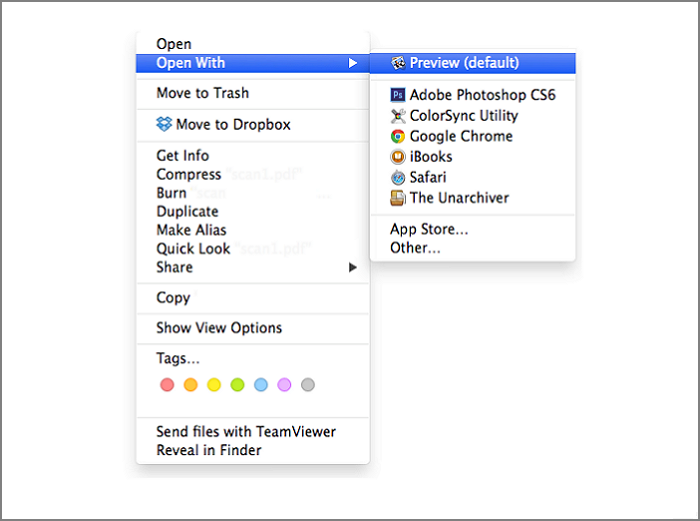
Task: Open the App Store… option
Action: point(429,229)
